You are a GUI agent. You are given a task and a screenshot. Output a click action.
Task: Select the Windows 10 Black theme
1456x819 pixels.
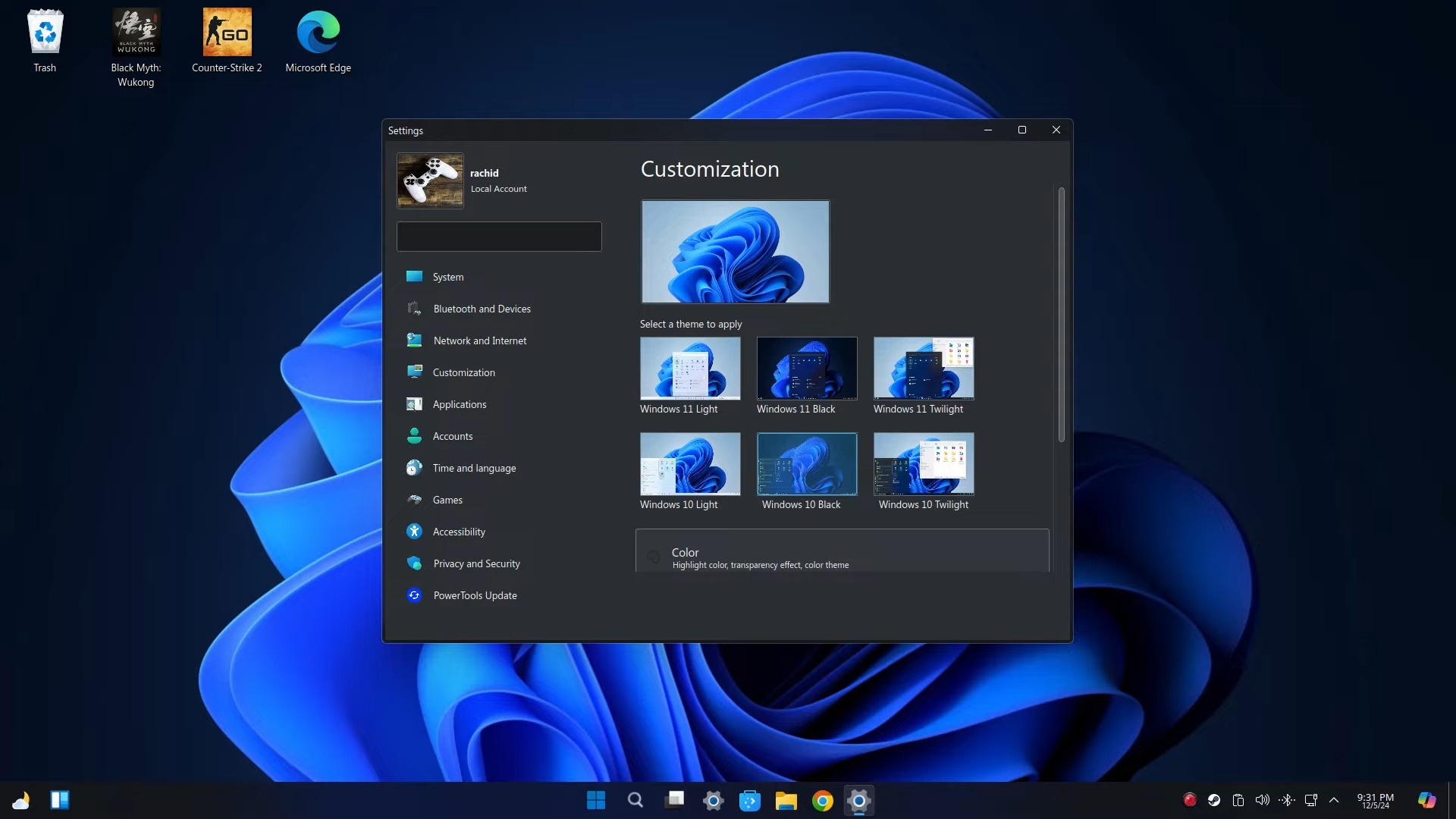(x=807, y=464)
